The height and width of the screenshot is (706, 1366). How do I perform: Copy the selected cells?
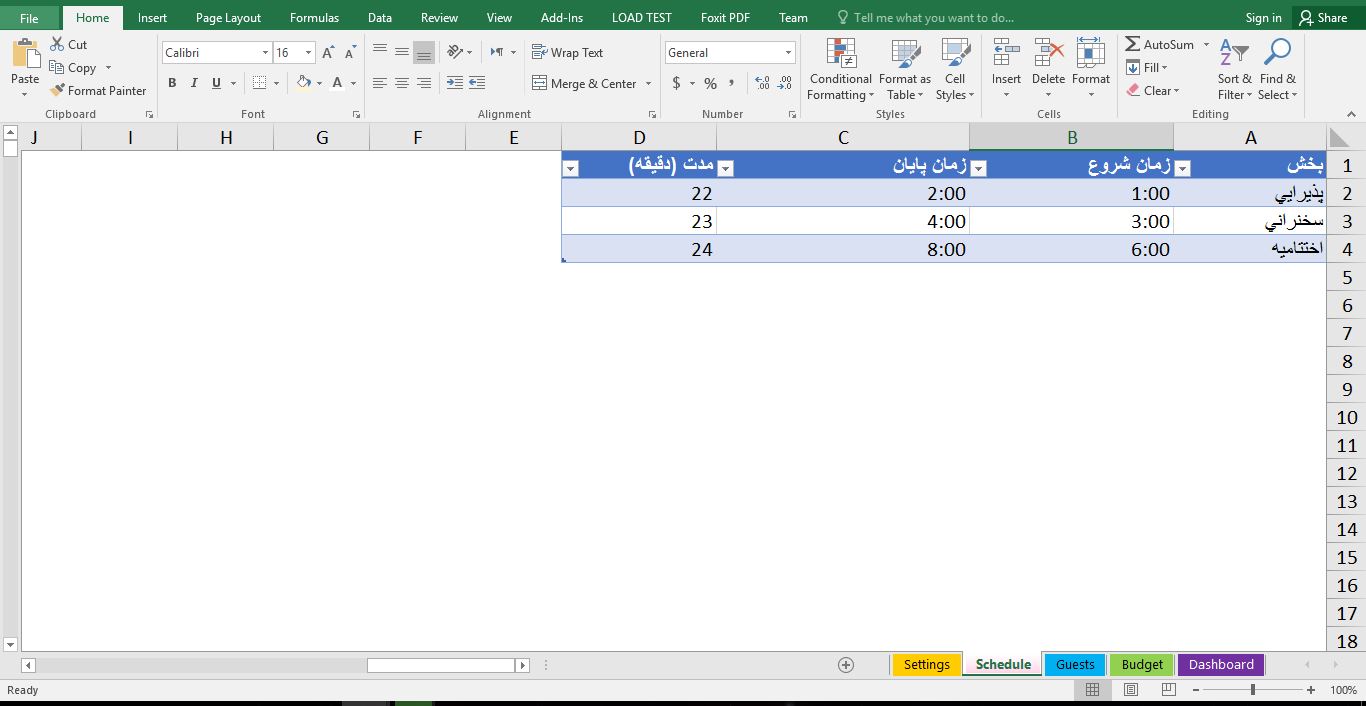tap(73, 68)
